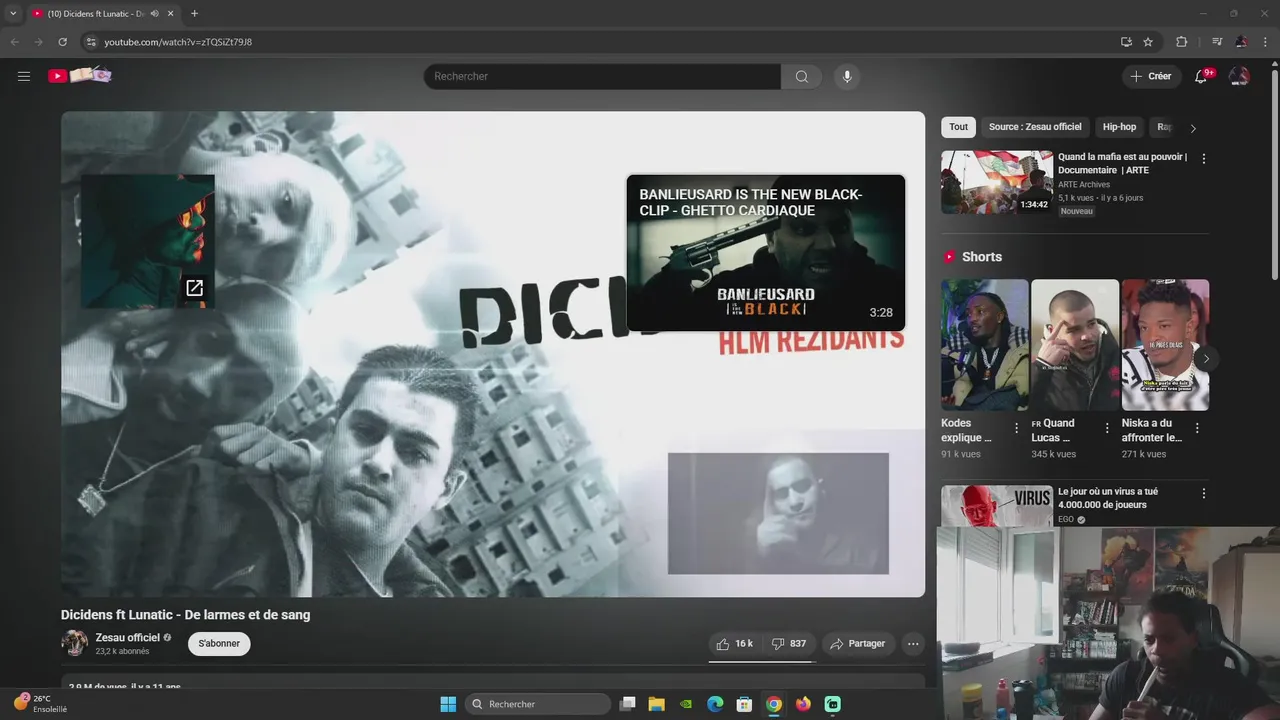Open options for Niska short
This screenshot has width=1280, height=720.
(x=1197, y=428)
